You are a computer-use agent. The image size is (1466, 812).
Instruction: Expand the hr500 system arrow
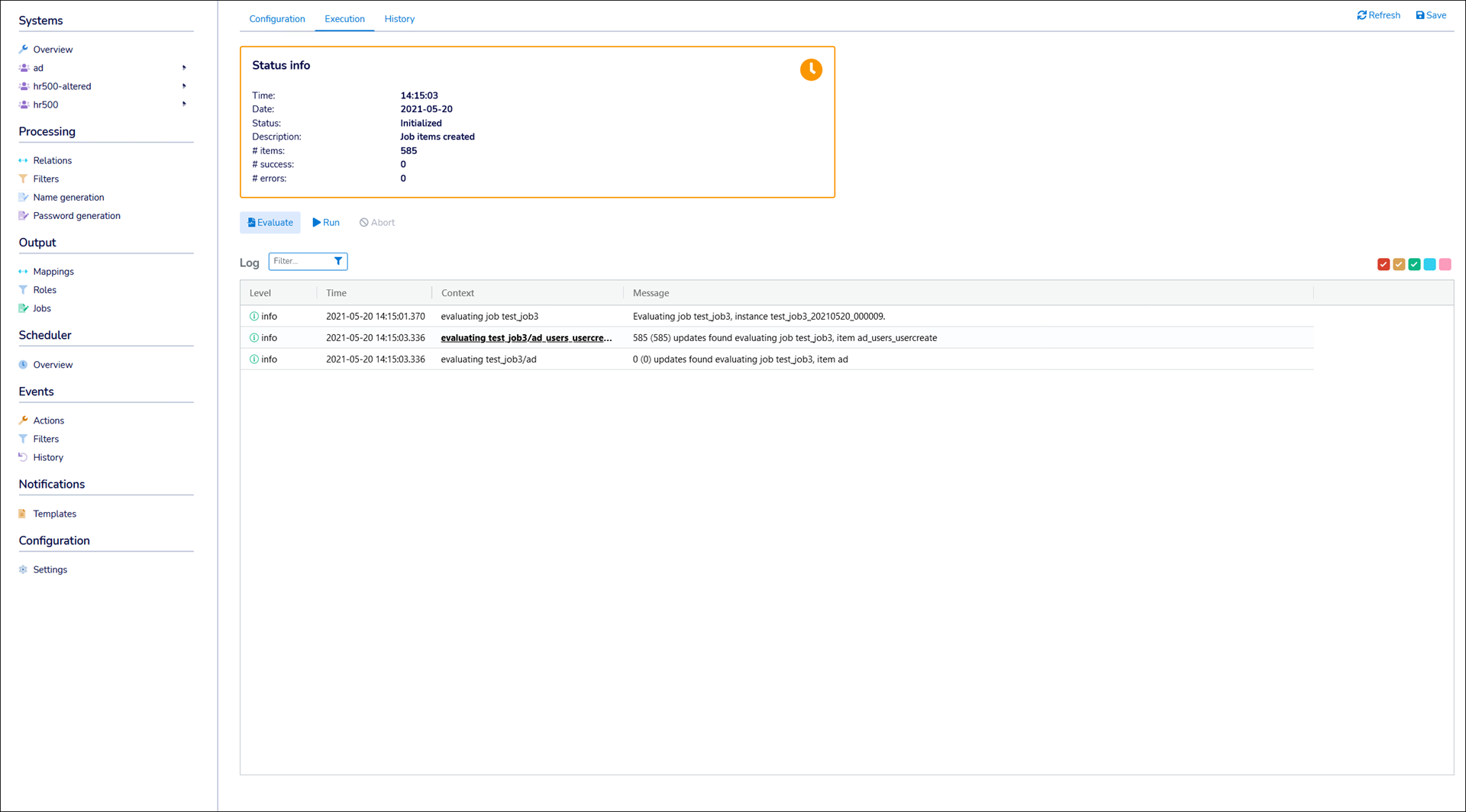pyautogui.click(x=184, y=105)
